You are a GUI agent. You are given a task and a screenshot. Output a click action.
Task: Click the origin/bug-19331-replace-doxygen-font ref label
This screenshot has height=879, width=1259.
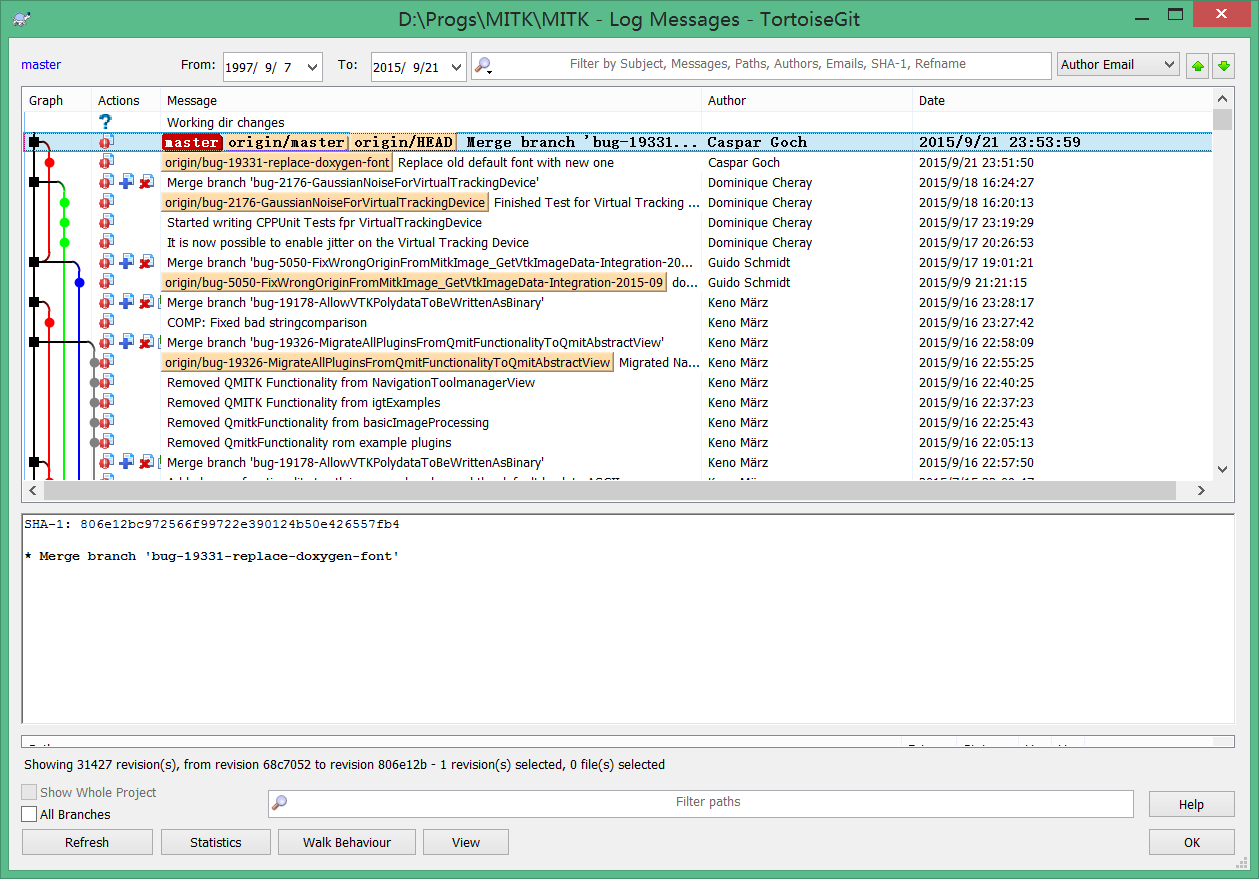coord(277,162)
